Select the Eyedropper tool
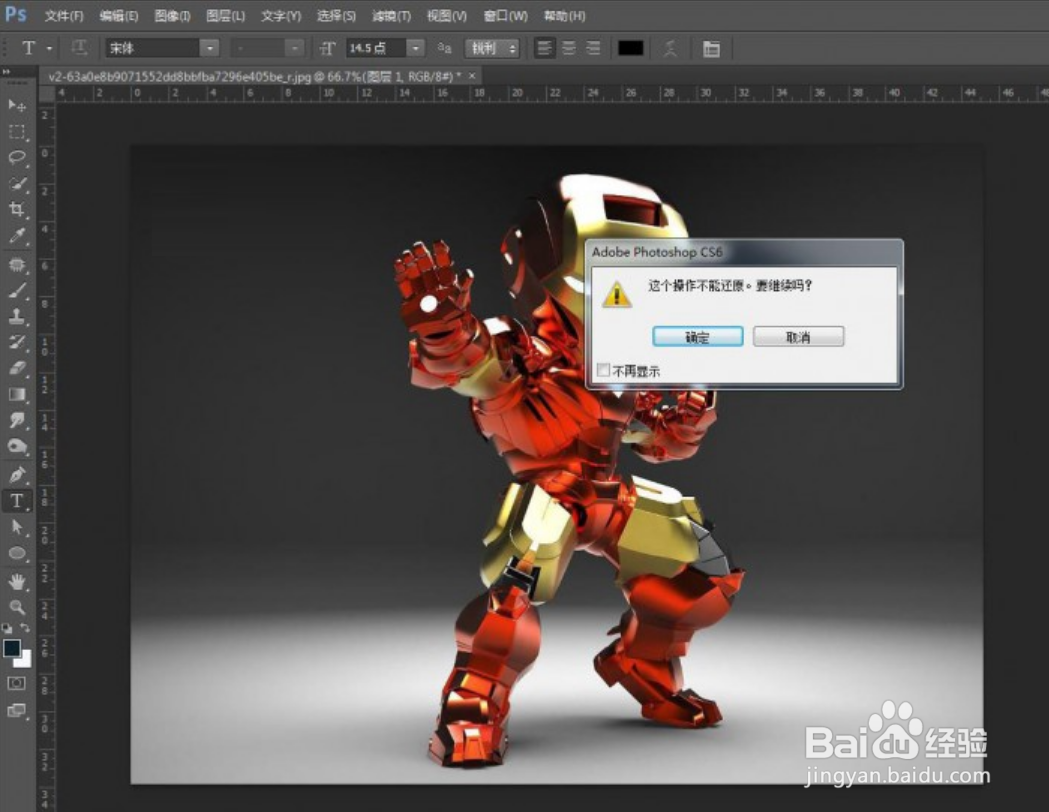 tap(17, 235)
